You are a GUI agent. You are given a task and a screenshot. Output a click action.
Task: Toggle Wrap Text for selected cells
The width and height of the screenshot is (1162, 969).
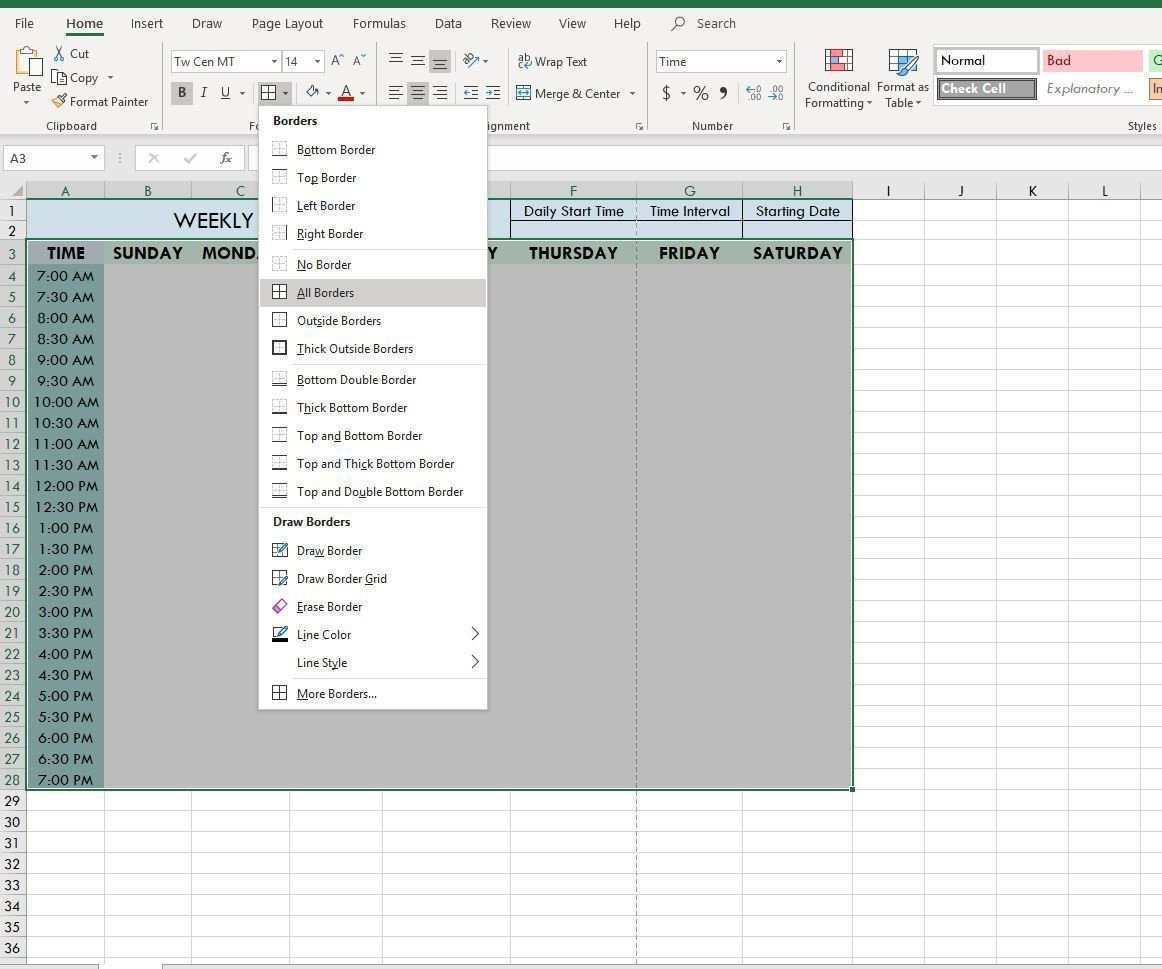tap(551, 62)
